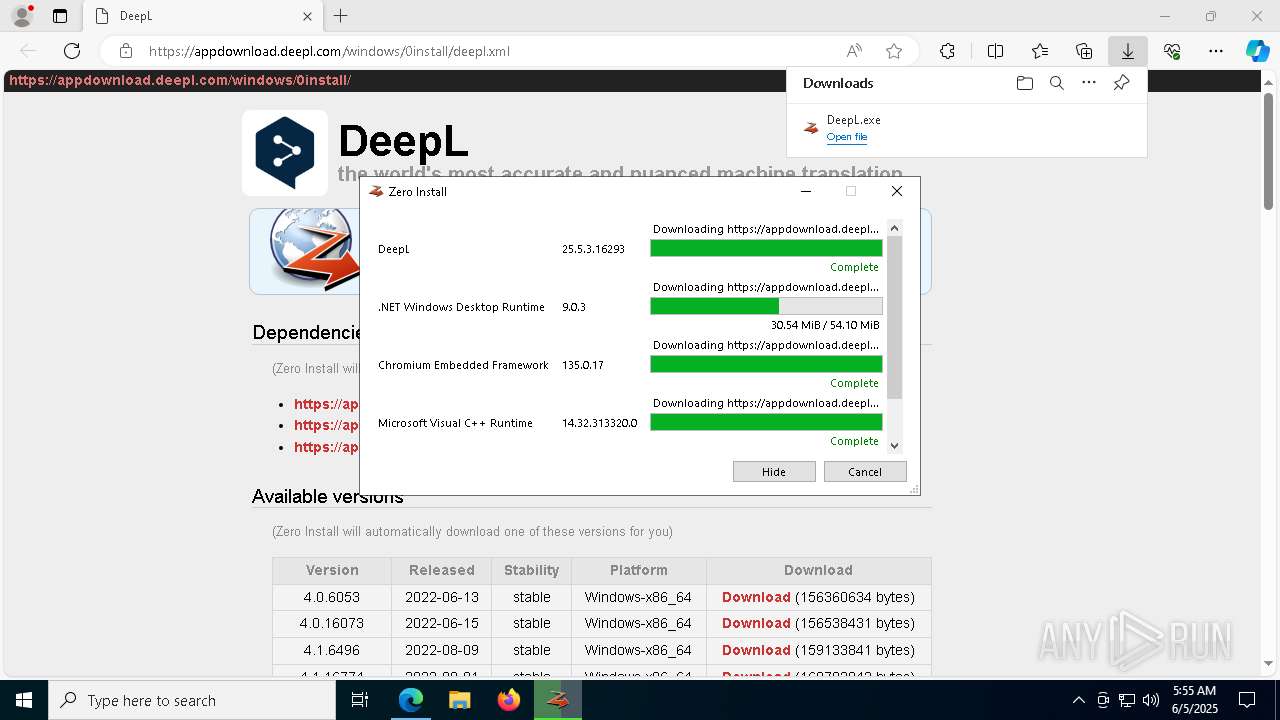Toggle the Downloads toolbar icon
1280x720 pixels.
coord(1127,51)
